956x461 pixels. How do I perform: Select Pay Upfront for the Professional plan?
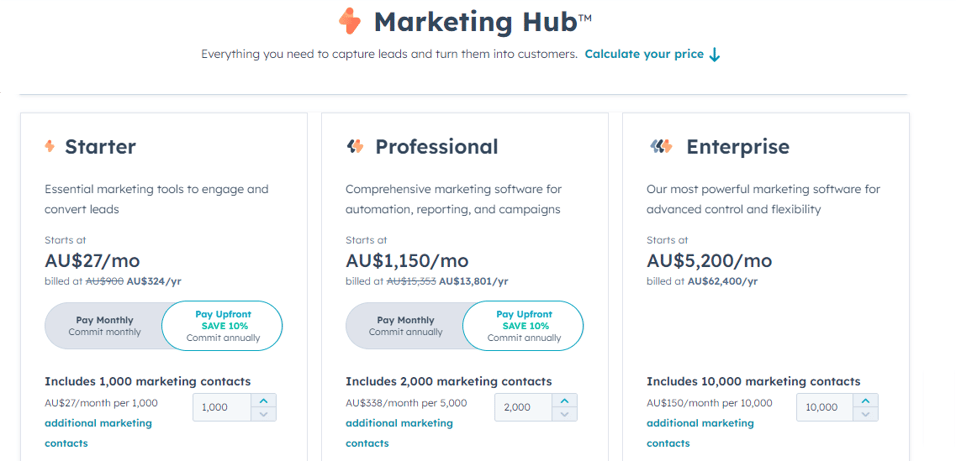524,326
